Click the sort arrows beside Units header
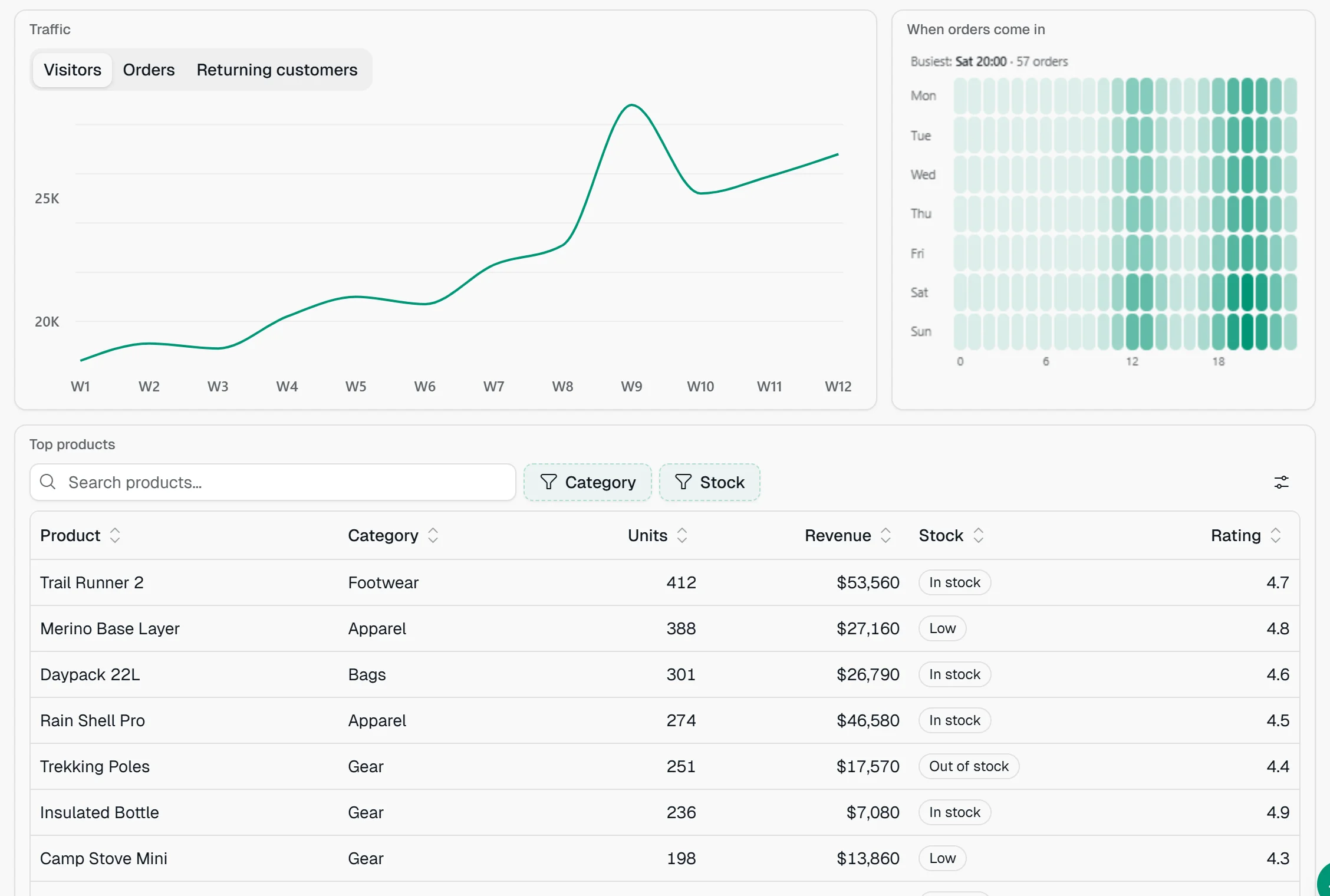The height and width of the screenshot is (896, 1330). click(682, 535)
